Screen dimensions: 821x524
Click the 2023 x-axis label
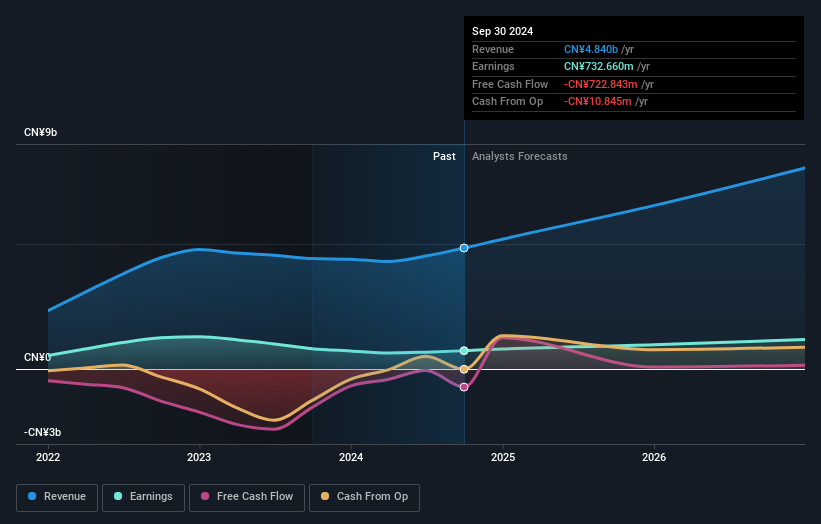point(199,458)
